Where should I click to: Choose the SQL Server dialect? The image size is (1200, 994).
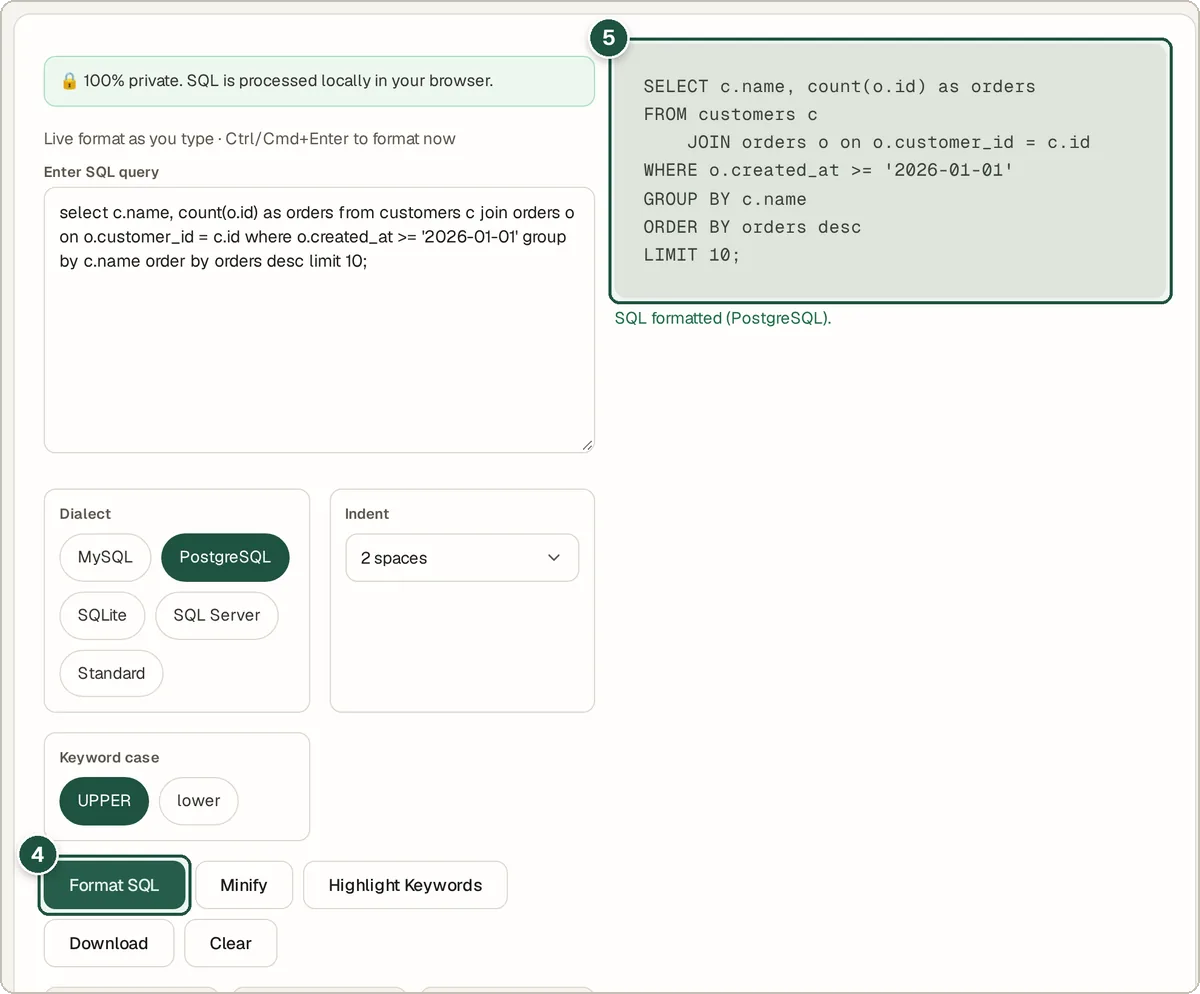tap(217, 615)
